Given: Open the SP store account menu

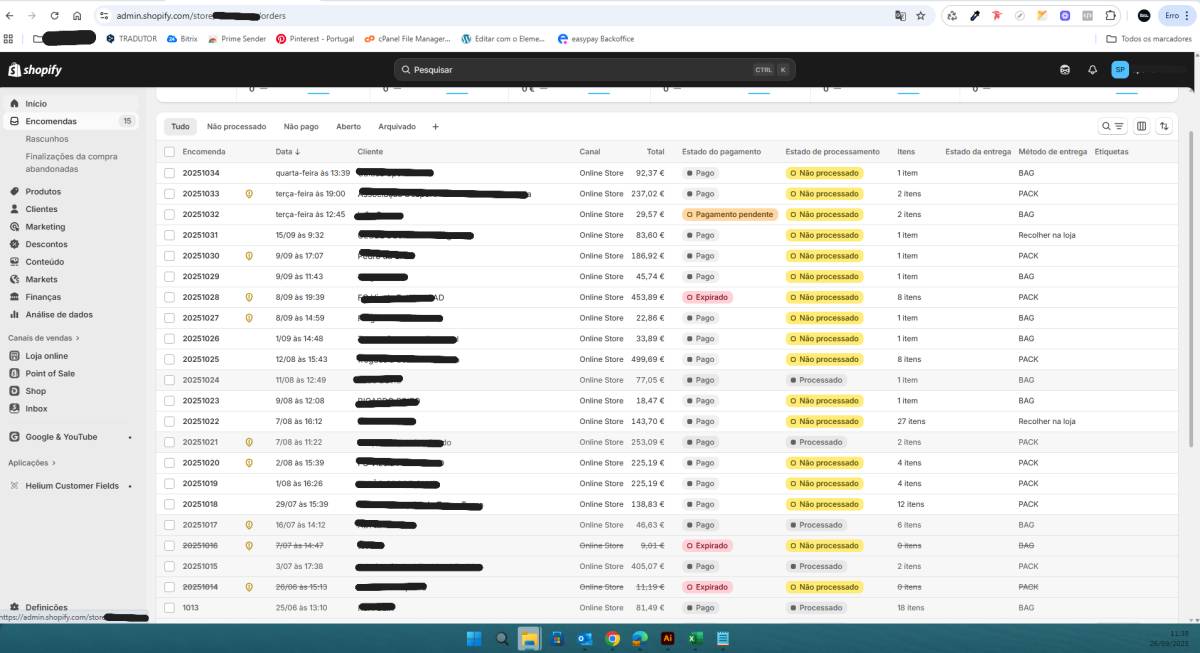Looking at the screenshot, I should (1120, 70).
